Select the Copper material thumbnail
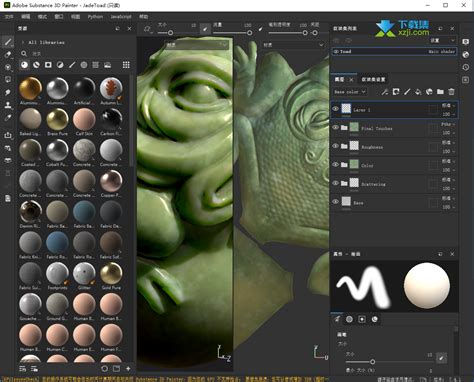This screenshot has width=474, height=382. click(x=111, y=182)
